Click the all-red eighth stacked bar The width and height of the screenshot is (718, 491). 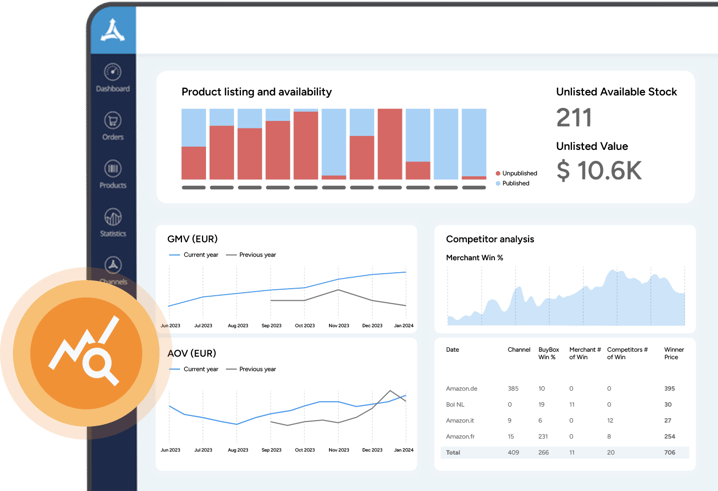(390, 144)
